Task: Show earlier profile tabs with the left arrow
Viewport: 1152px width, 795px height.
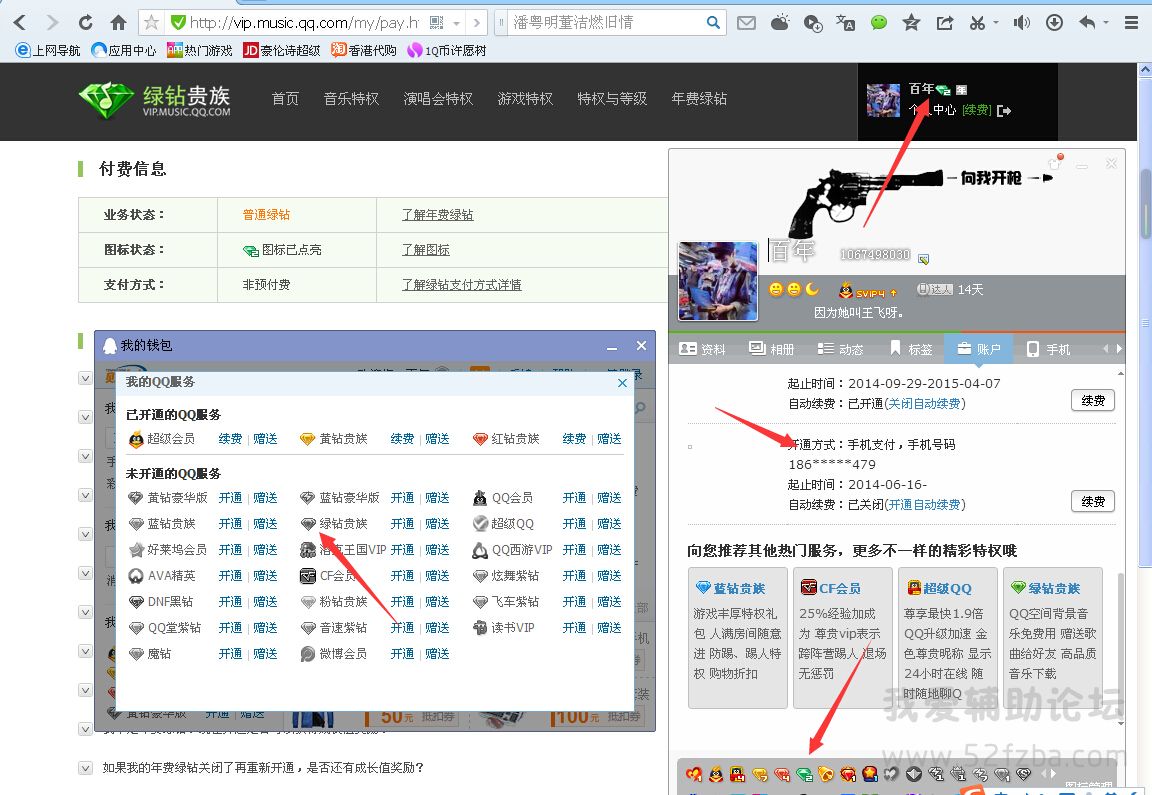Action: tap(1106, 349)
